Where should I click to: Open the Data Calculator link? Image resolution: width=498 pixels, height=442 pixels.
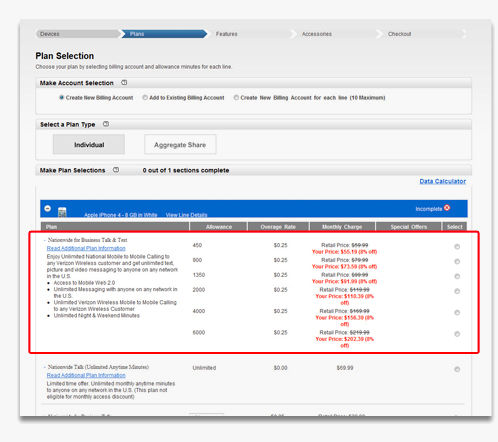443,181
